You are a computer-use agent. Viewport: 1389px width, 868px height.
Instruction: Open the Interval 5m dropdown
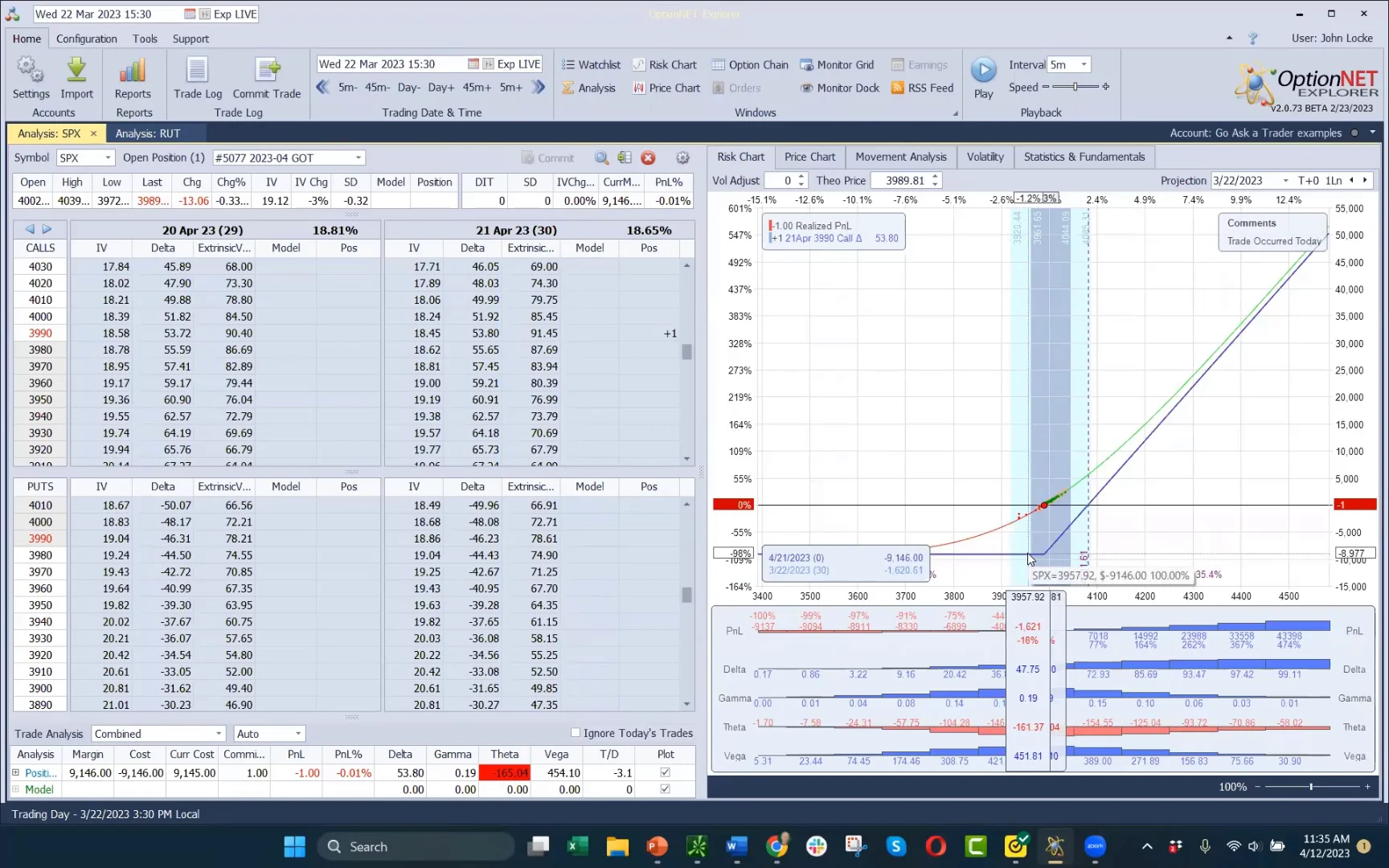pos(1084,64)
